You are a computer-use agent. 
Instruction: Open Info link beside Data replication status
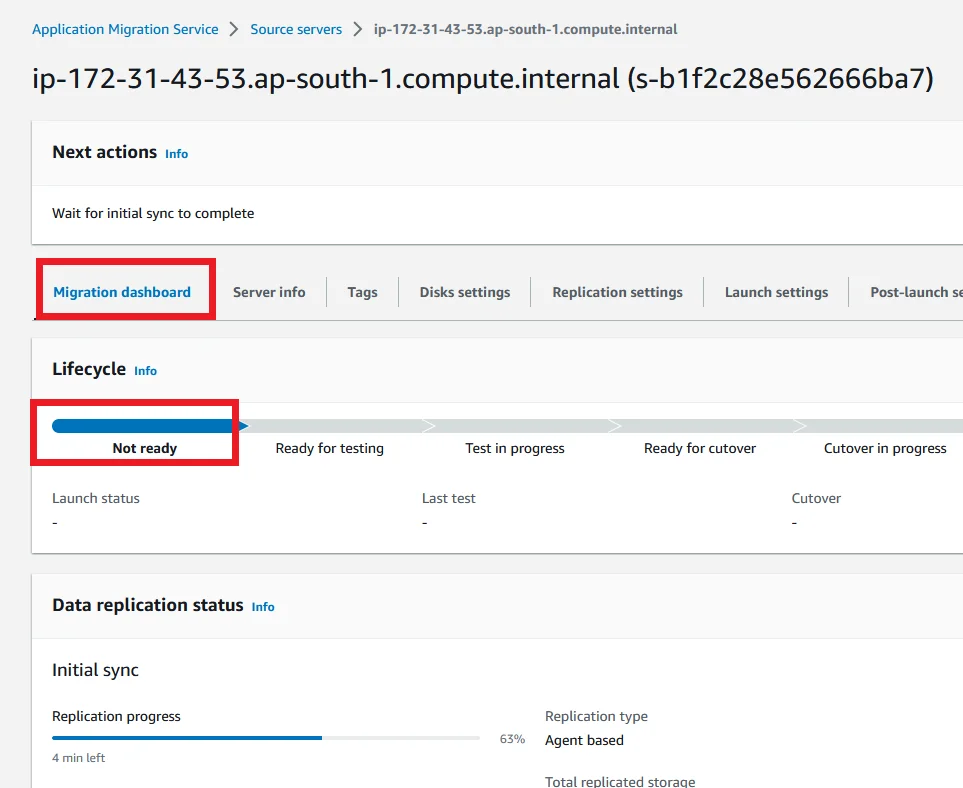tap(263, 607)
